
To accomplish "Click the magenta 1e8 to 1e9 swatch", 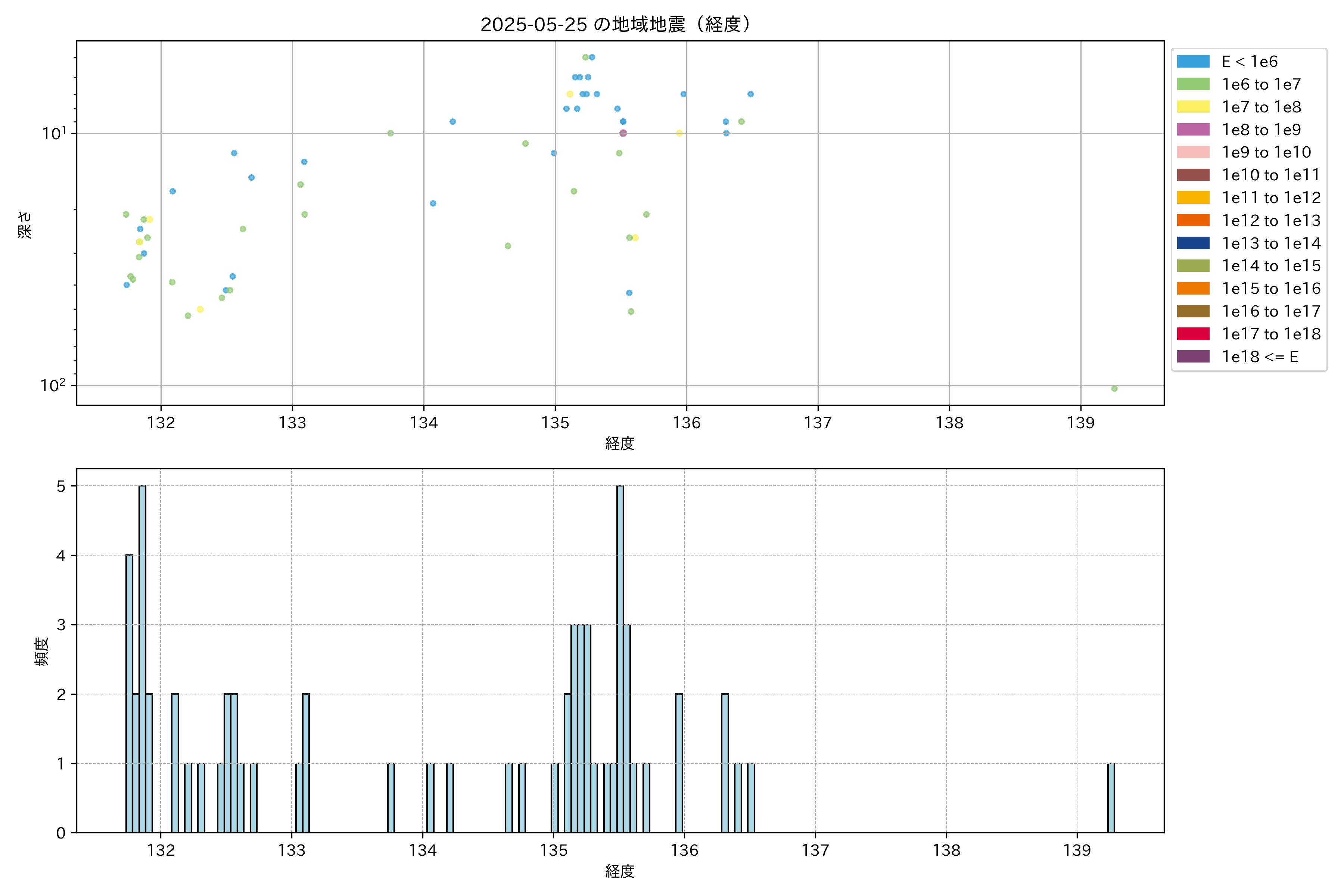I will tap(1192, 130).
